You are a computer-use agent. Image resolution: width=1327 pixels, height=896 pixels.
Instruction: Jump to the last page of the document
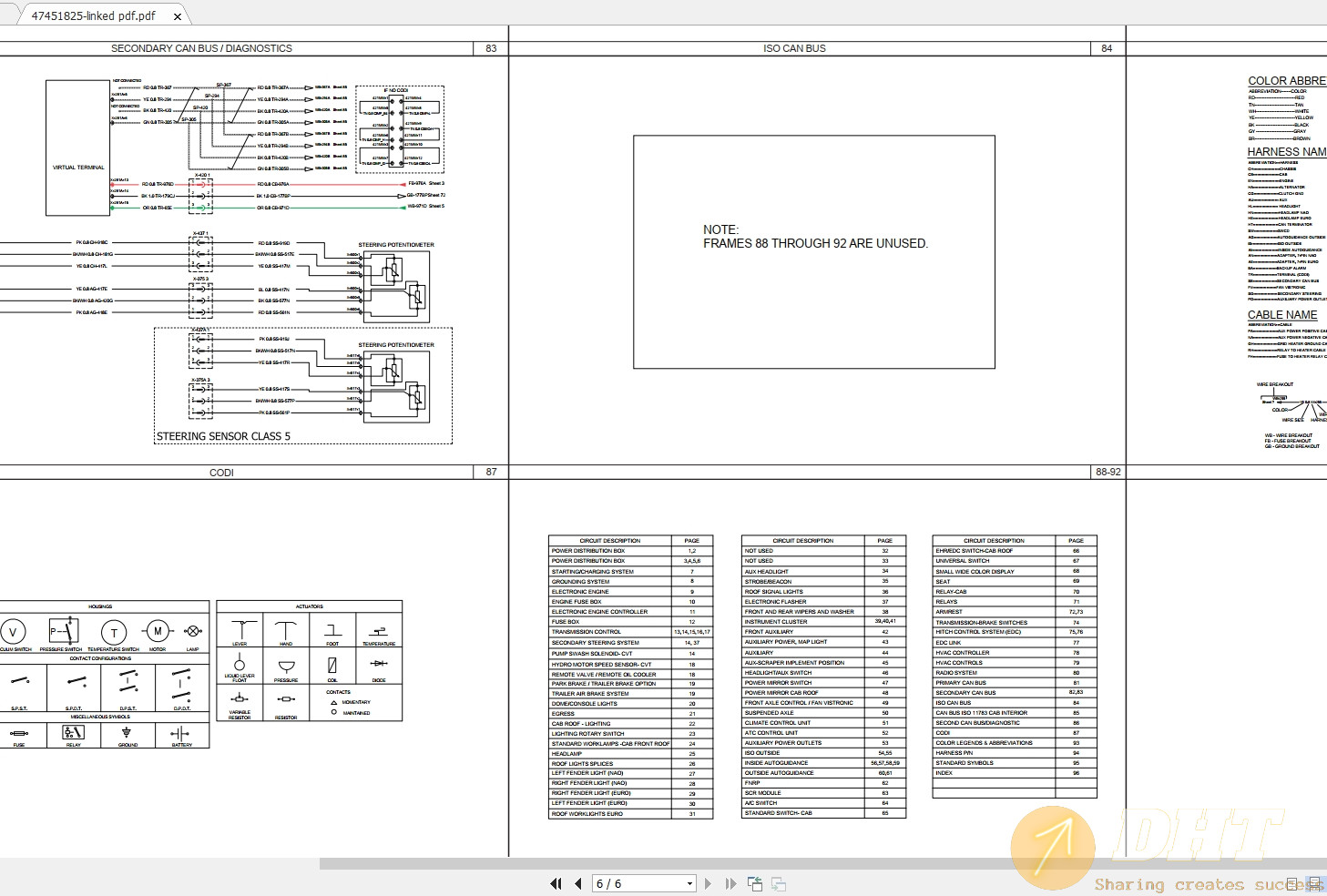(730, 883)
